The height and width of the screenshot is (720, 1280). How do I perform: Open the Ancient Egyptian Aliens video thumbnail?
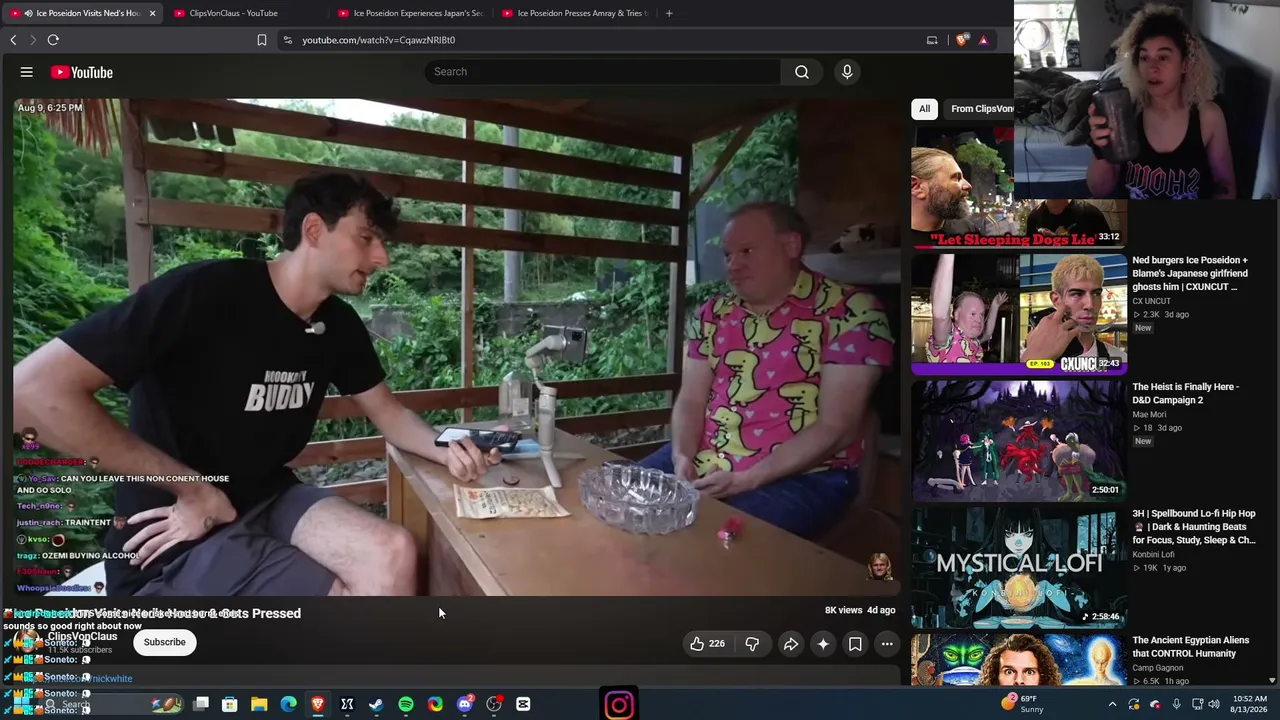coord(1019,660)
